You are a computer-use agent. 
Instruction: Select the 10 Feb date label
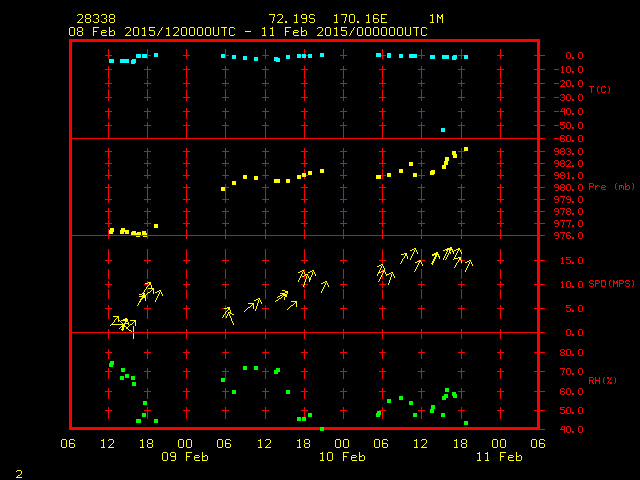(x=342, y=457)
